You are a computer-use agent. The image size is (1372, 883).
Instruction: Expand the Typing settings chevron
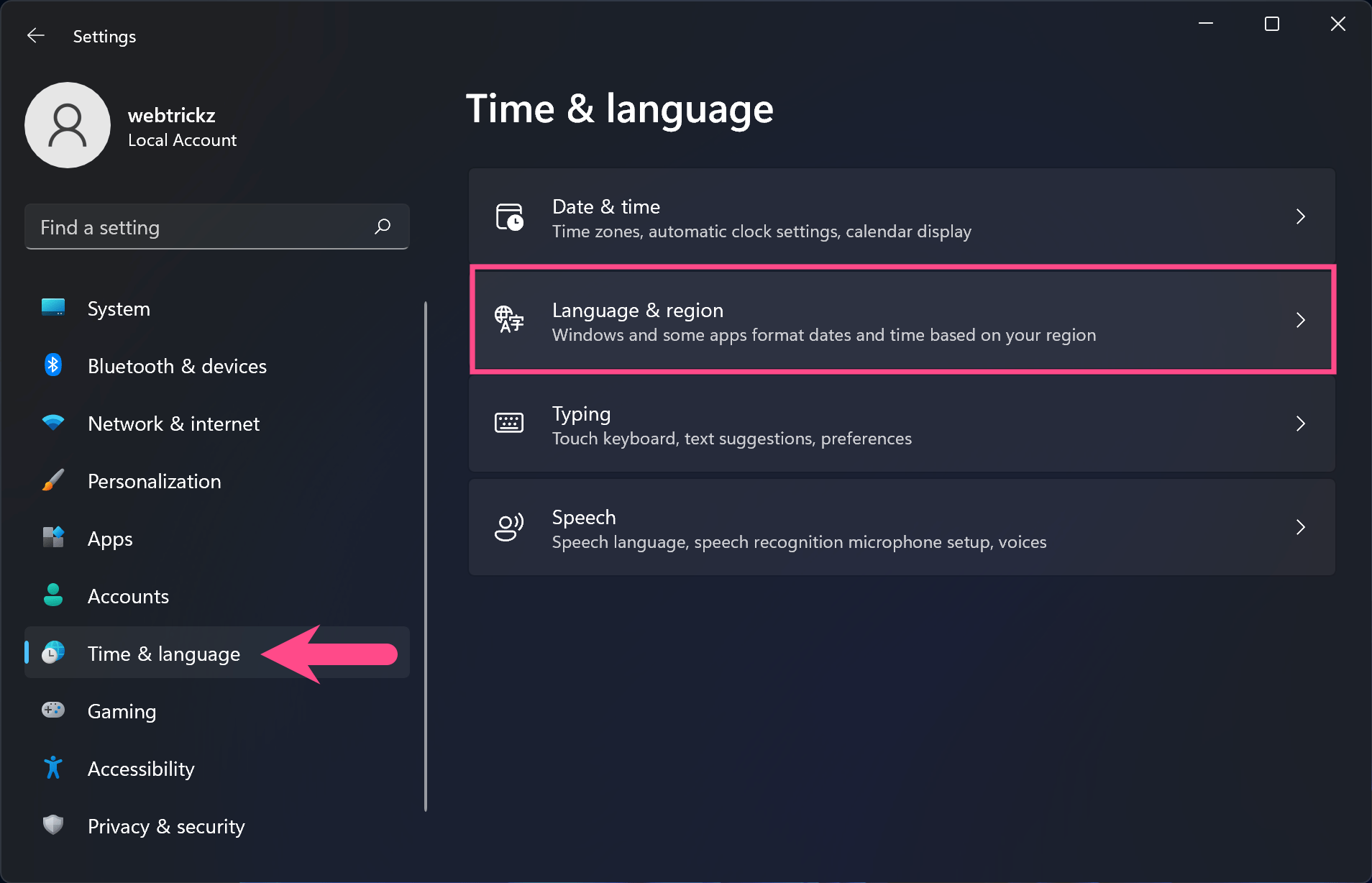click(1300, 424)
